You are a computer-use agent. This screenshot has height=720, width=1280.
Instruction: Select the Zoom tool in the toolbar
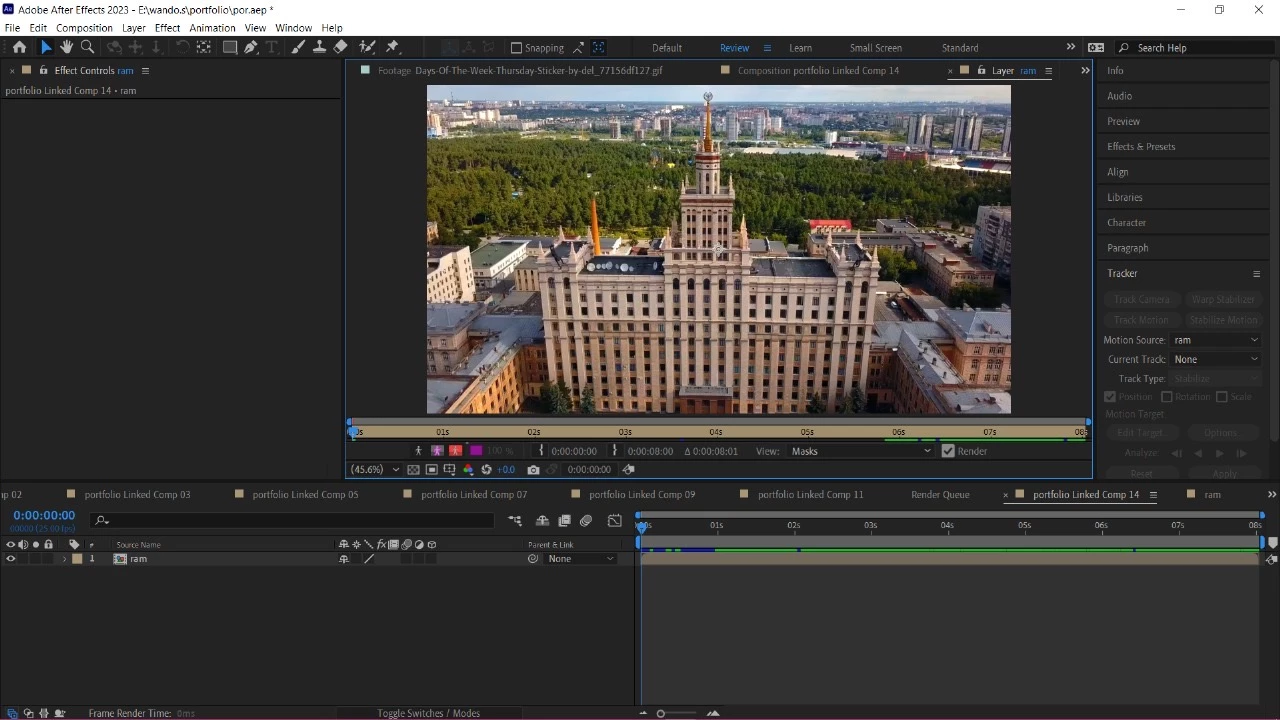(87, 47)
